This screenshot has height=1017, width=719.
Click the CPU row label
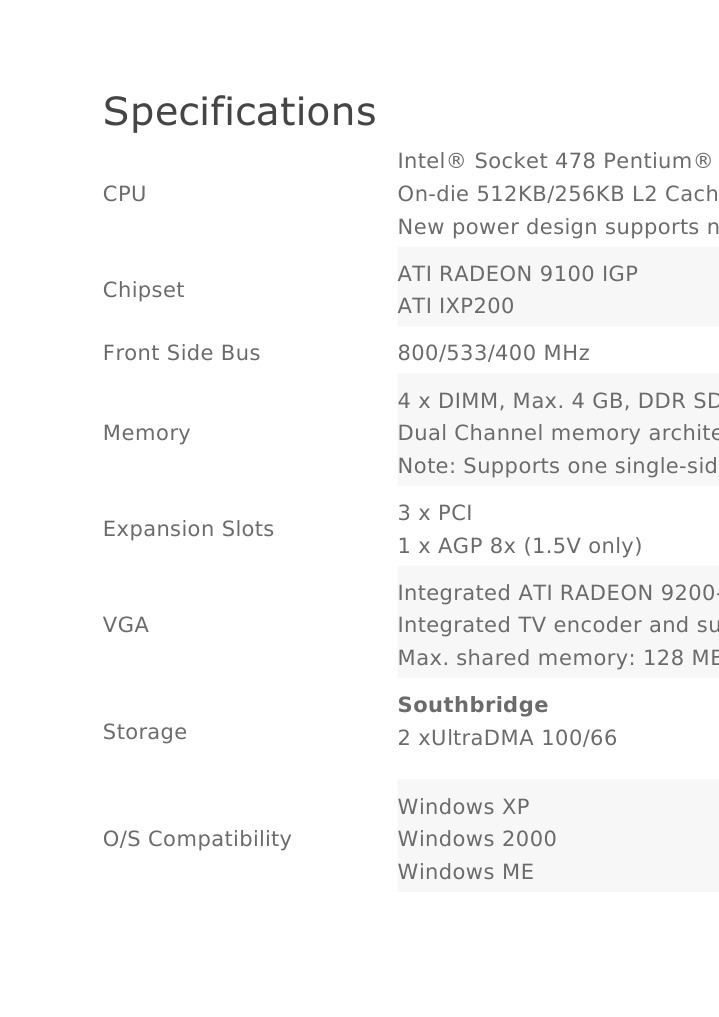pos(124,194)
